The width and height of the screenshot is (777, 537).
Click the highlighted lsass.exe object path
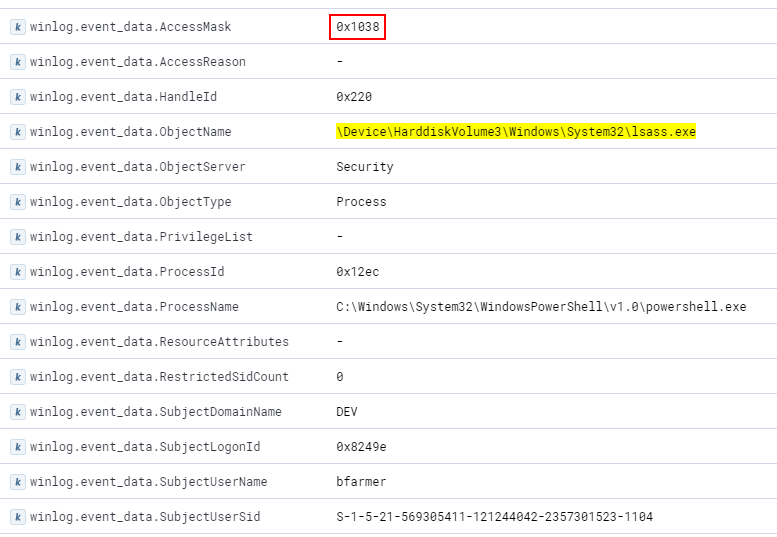(x=515, y=132)
